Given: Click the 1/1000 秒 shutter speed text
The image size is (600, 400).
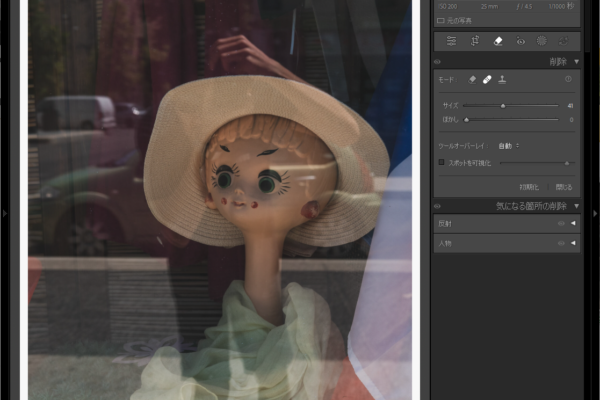Looking at the screenshot, I should [x=561, y=7].
